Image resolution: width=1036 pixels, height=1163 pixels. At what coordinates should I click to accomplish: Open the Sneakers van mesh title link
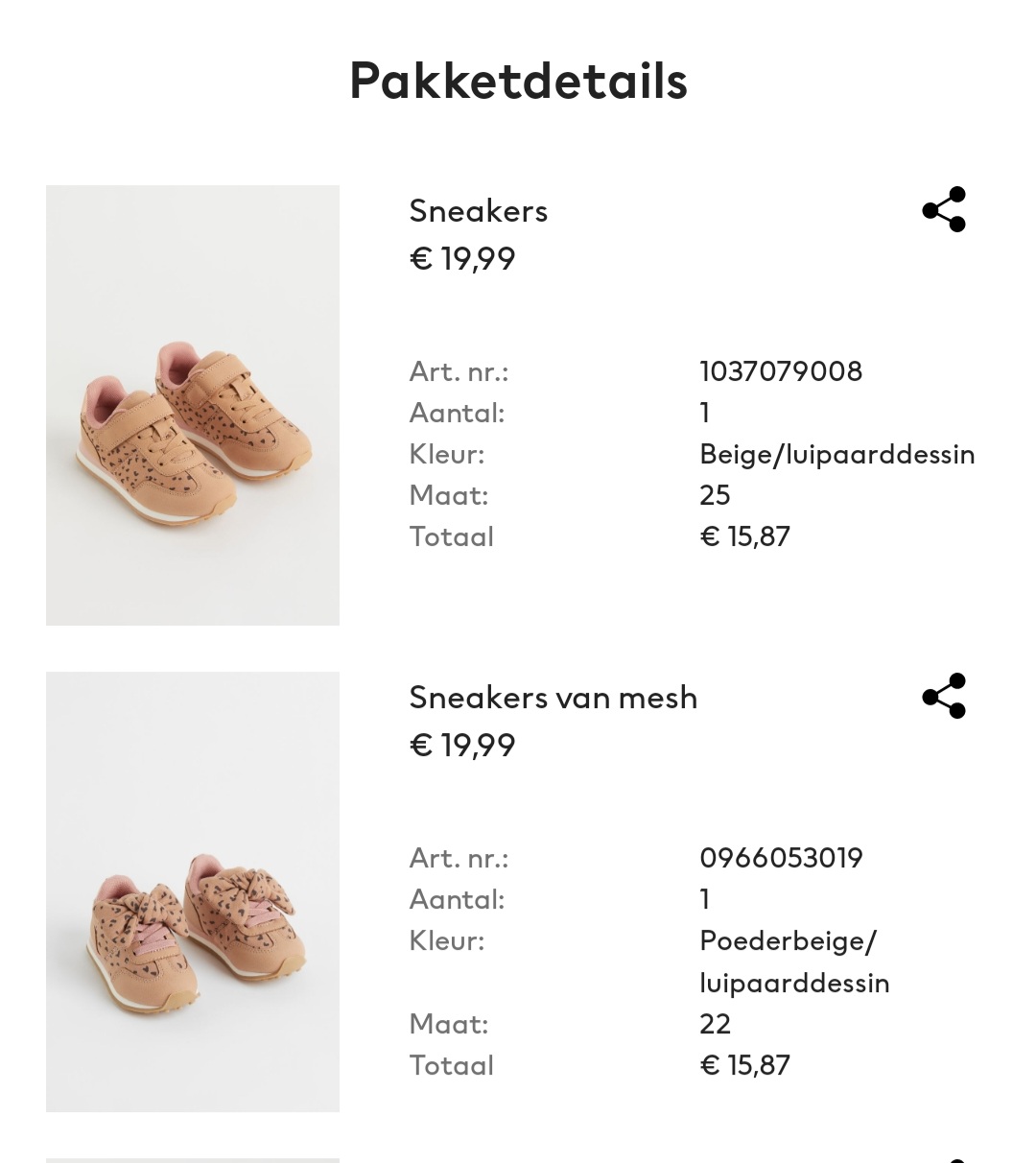coord(553,697)
